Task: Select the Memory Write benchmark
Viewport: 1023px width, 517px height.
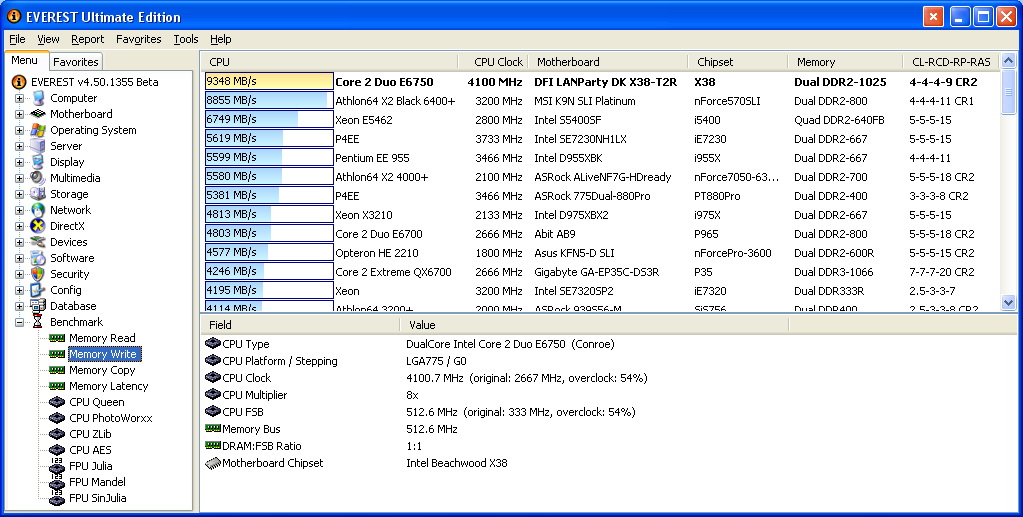Action: pyautogui.click(x=103, y=354)
